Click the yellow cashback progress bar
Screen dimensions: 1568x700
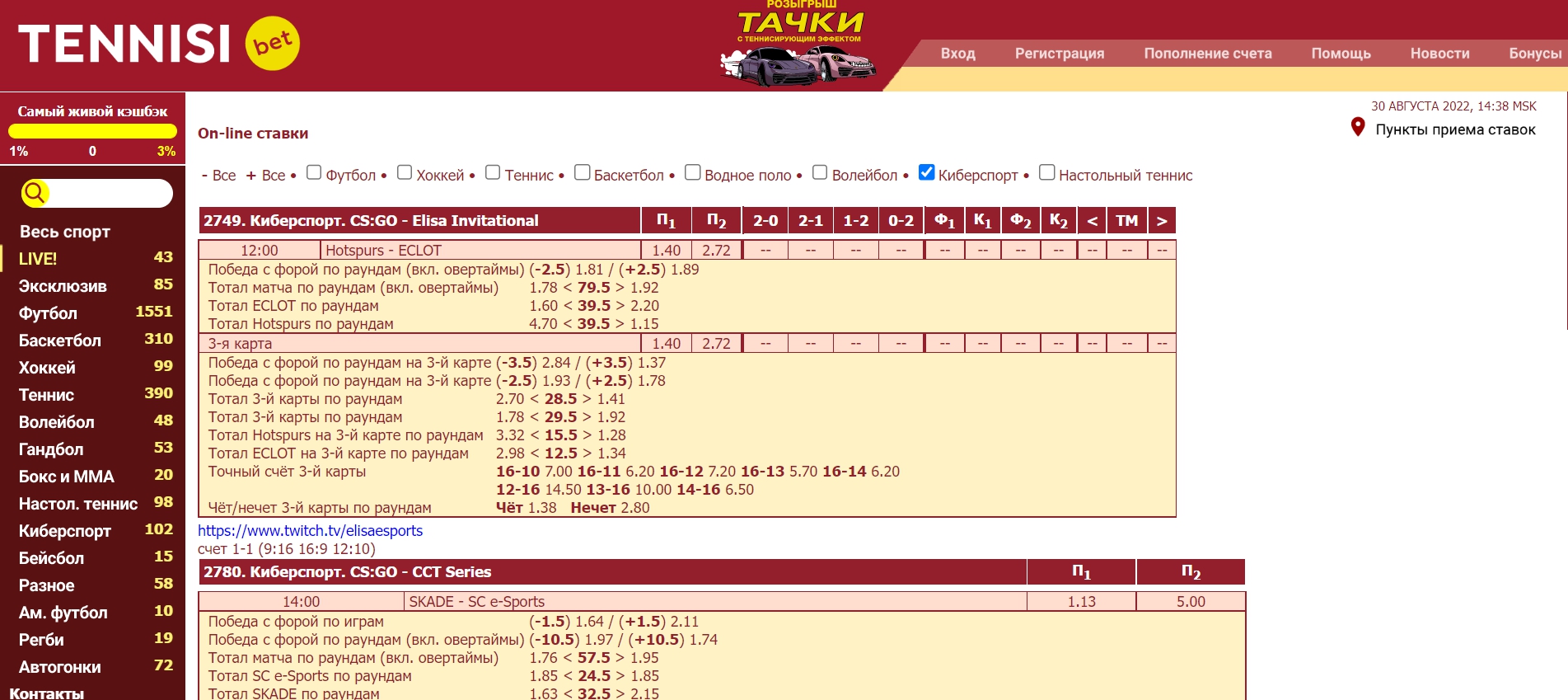pos(92,131)
